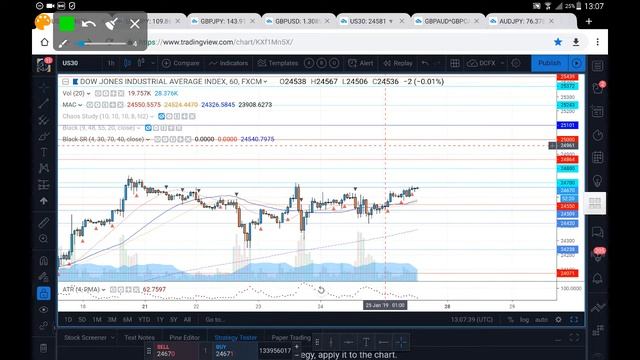Adjust the pen thickness slider
Screen dimensions: 640x360
click(104, 43)
